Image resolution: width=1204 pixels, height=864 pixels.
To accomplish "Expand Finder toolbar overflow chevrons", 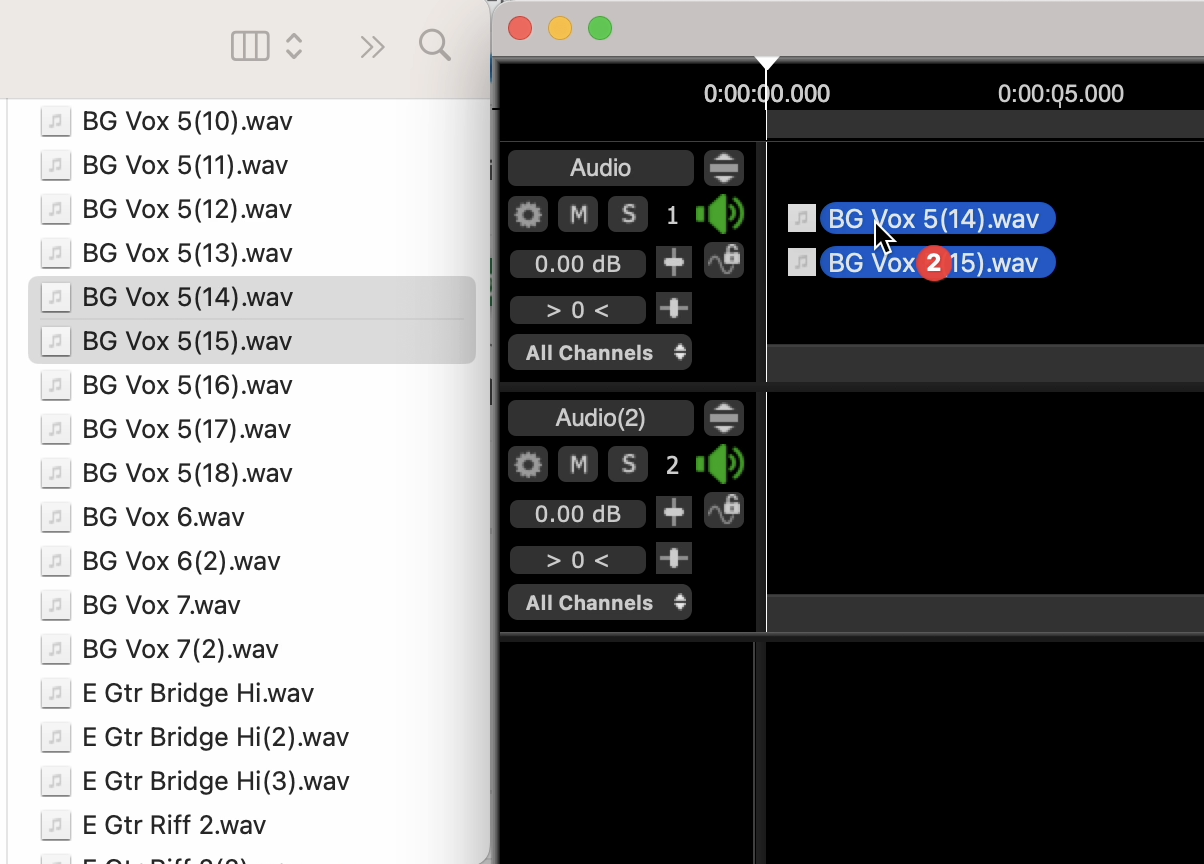I will point(372,47).
